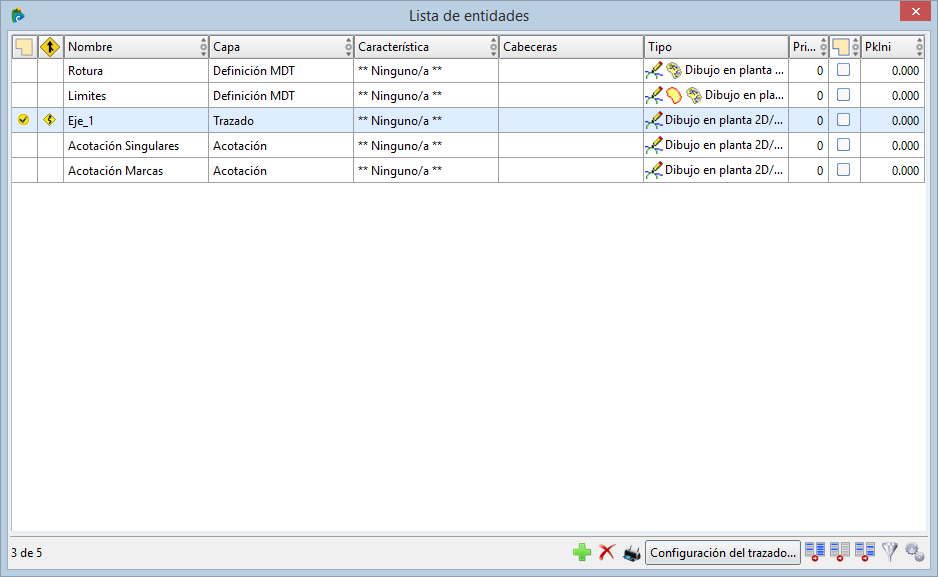Click the red-yellow boundary icon in Limites row
Screen dimensions: 938x577
tap(674, 96)
